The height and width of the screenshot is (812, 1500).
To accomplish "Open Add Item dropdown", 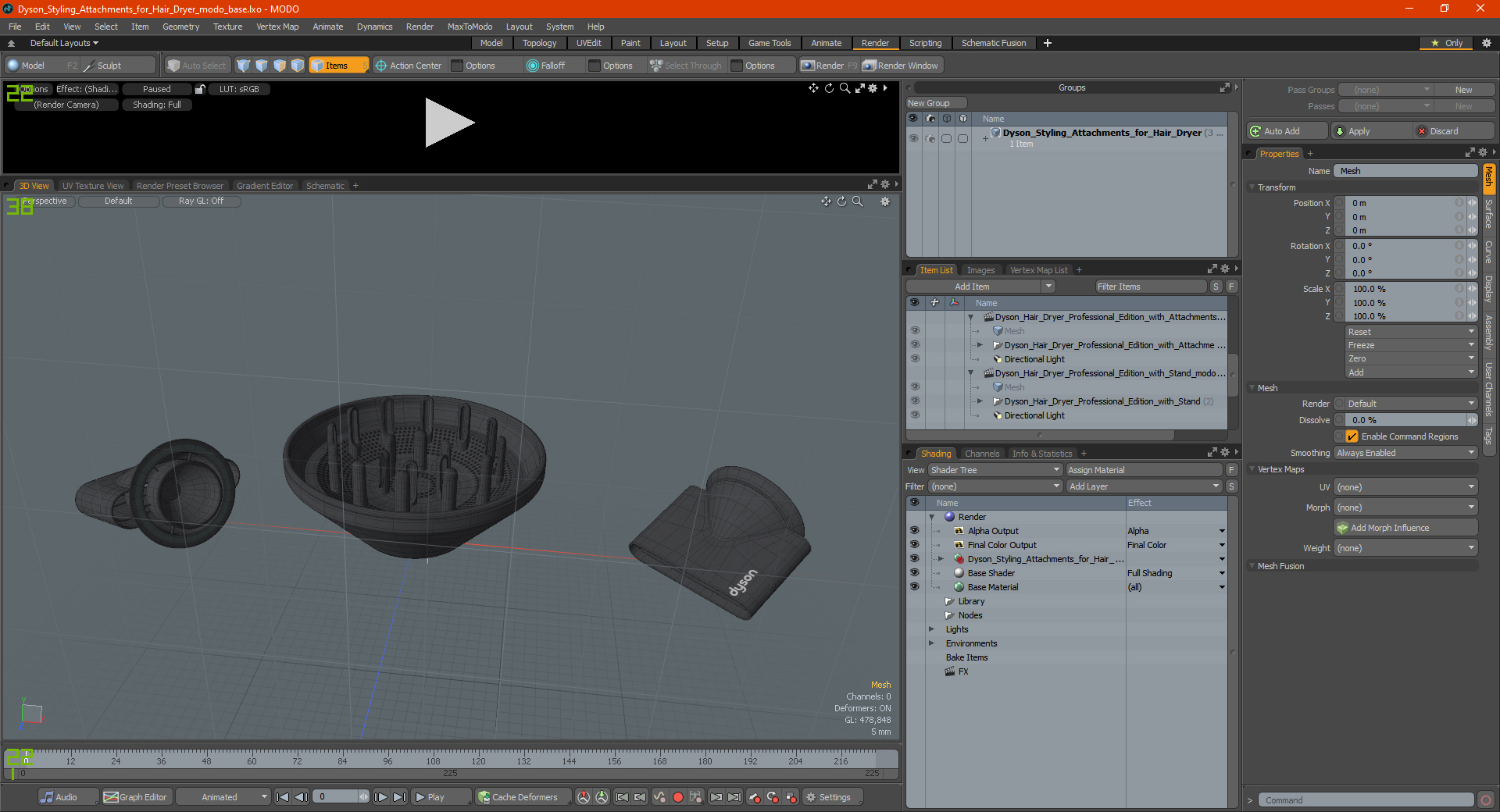I will [981, 287].
